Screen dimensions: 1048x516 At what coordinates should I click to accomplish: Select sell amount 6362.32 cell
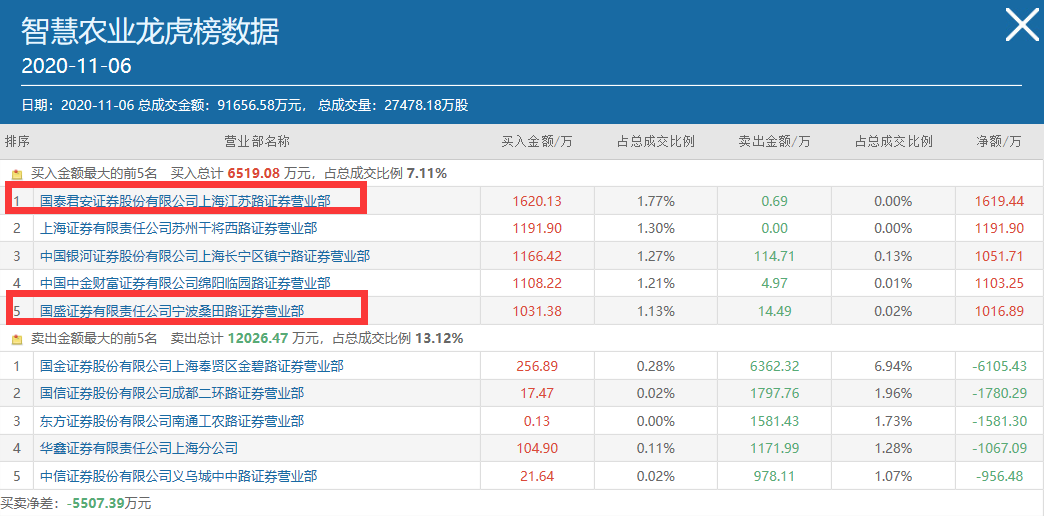coord(774,366)
